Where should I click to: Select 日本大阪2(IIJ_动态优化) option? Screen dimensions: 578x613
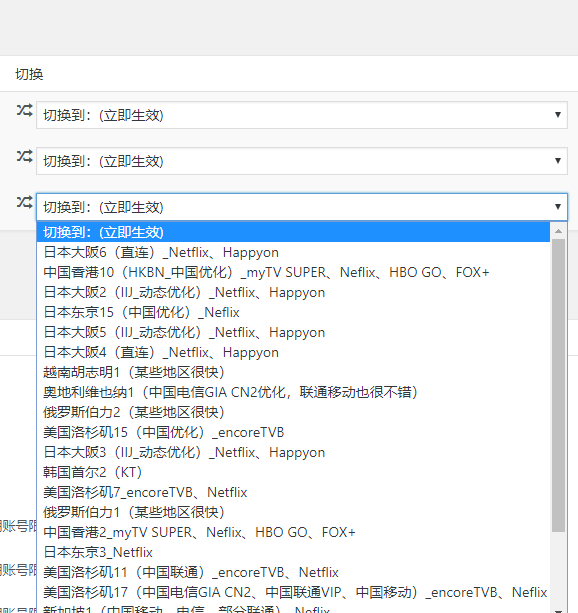click(293, 292)
